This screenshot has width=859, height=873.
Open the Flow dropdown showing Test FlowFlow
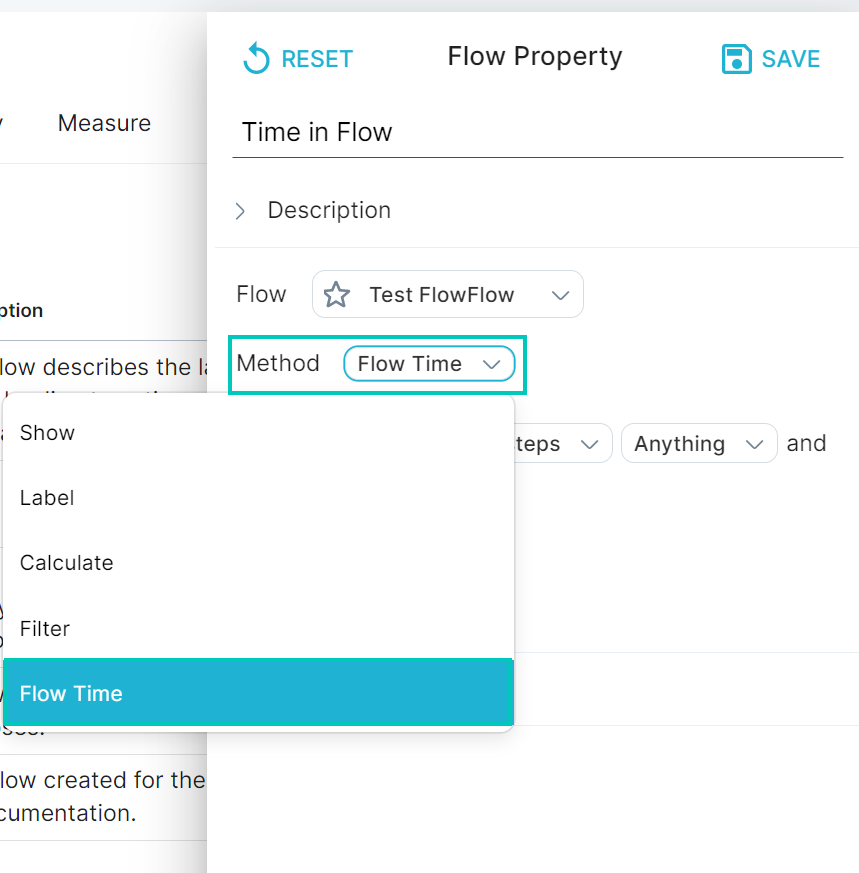[447, 294]
